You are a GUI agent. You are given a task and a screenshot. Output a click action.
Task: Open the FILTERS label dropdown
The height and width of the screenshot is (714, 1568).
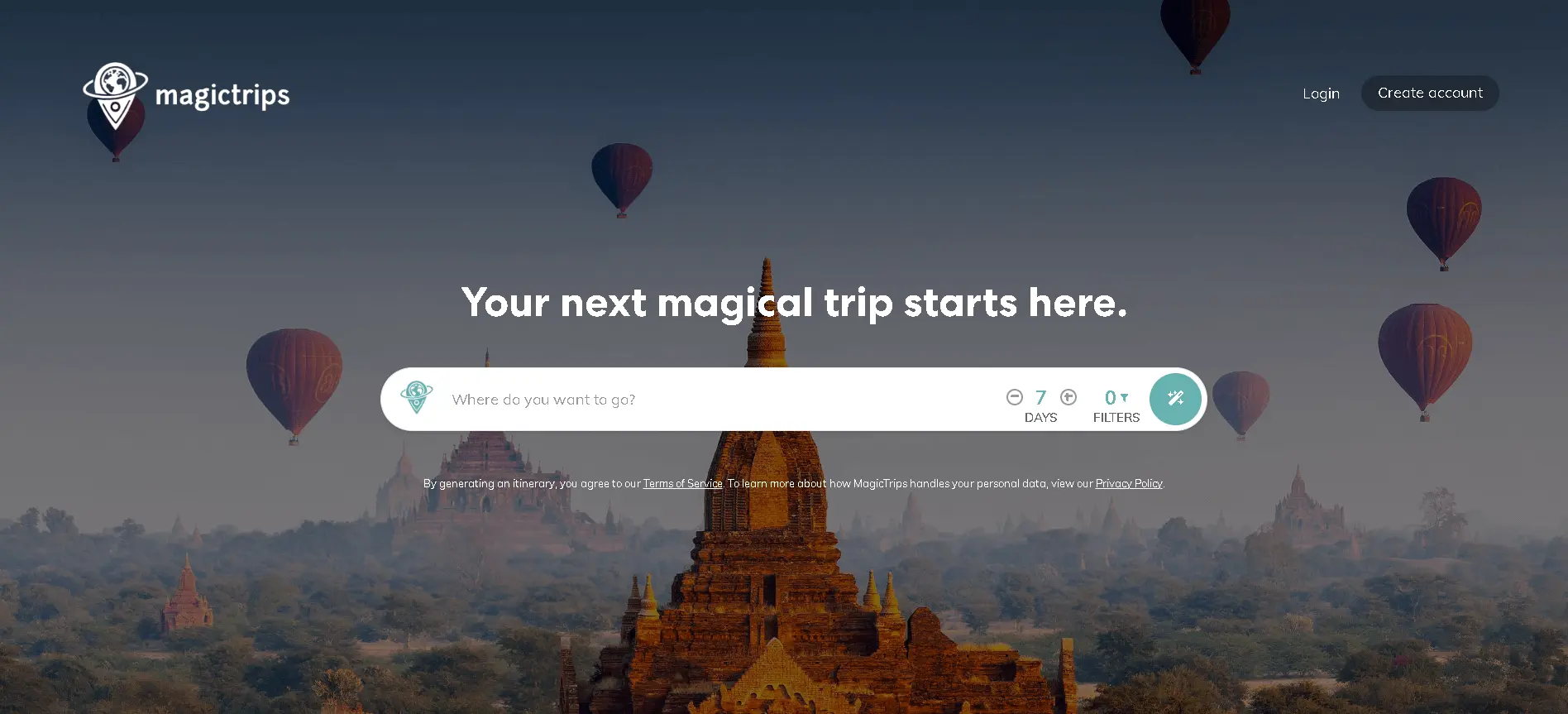pyautogui.click(x=1116, y=418)
